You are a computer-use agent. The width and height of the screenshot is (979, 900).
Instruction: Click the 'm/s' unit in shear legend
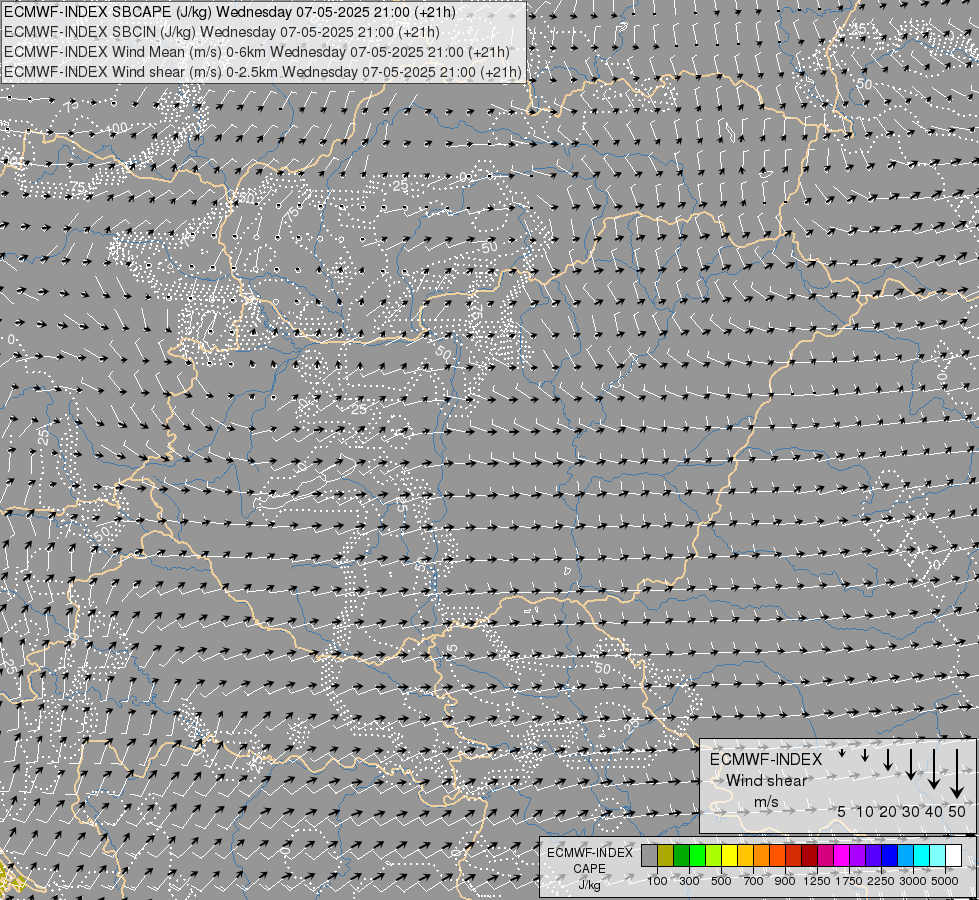click(x=766, y=802)
